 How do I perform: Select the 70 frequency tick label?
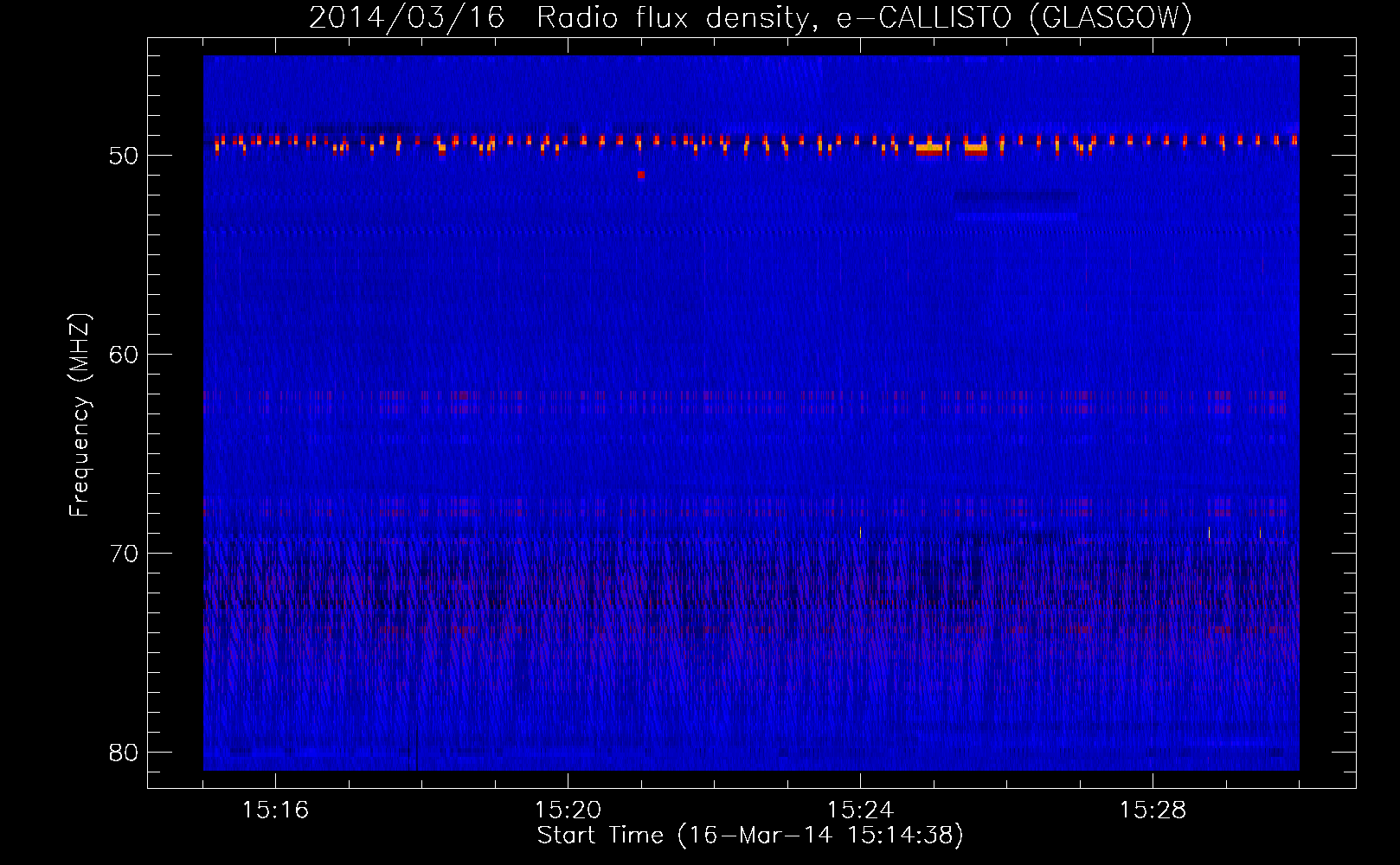(124, 554)
